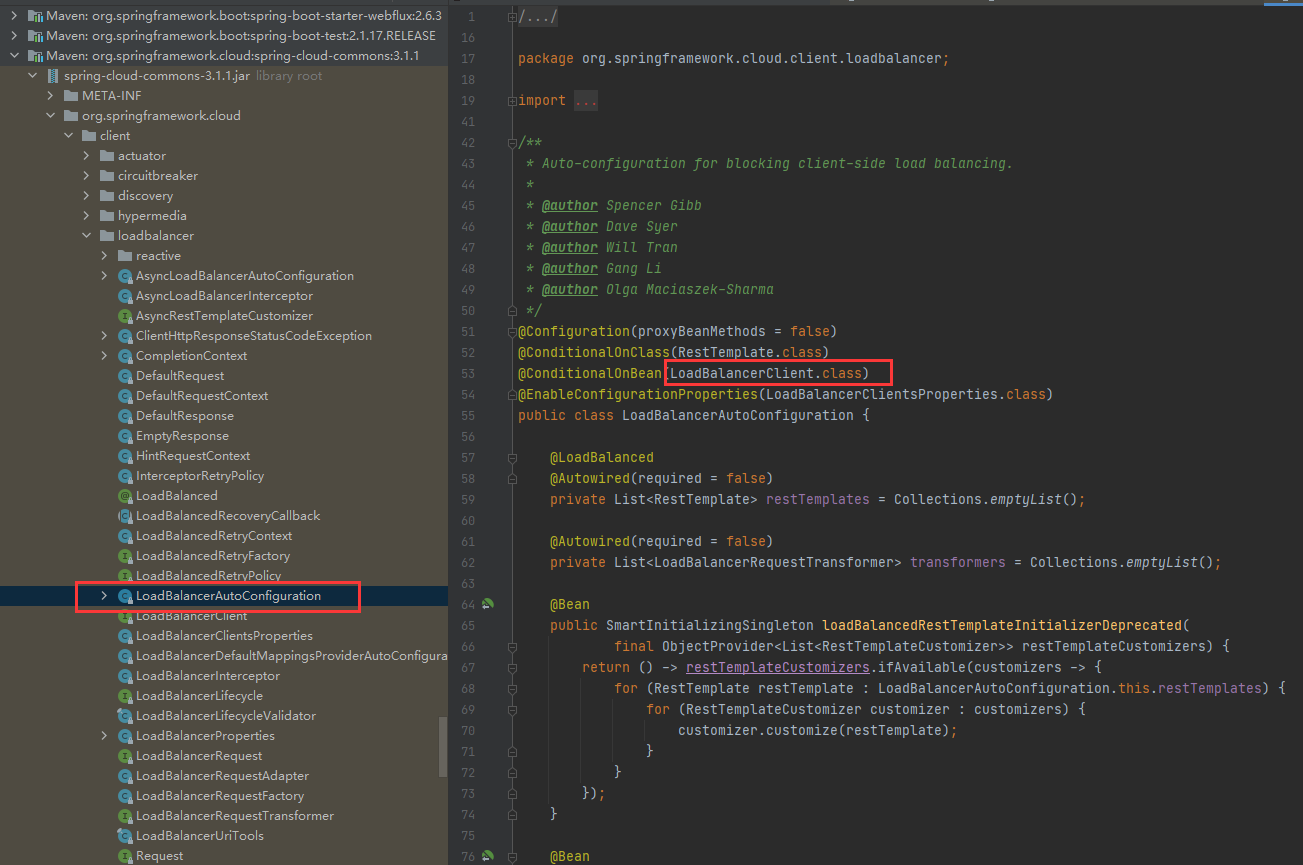Click the LoadBalancedRetryPolicy interface icon
The image size is (1303, 865).
tap(125, 576)
